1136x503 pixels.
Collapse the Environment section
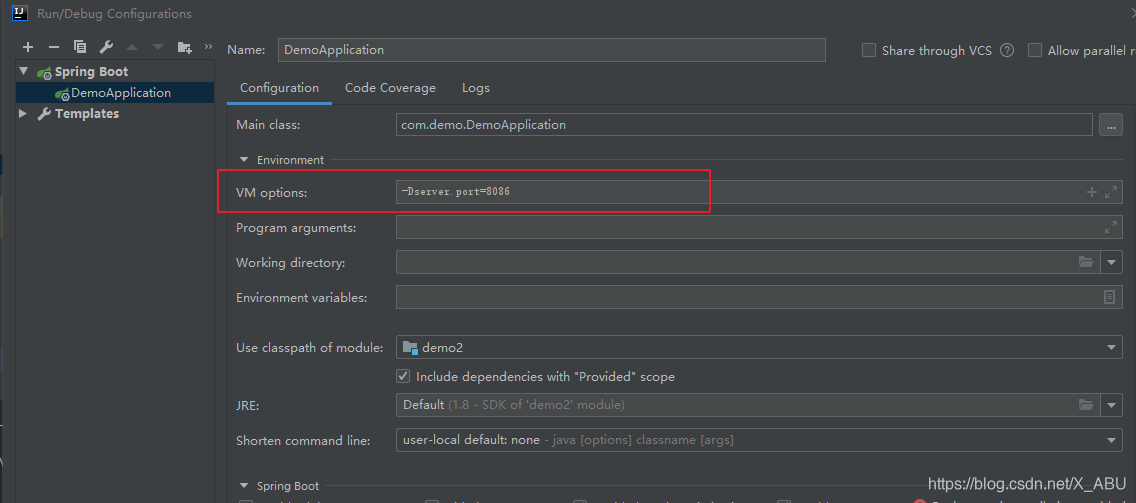coord(244,159)
